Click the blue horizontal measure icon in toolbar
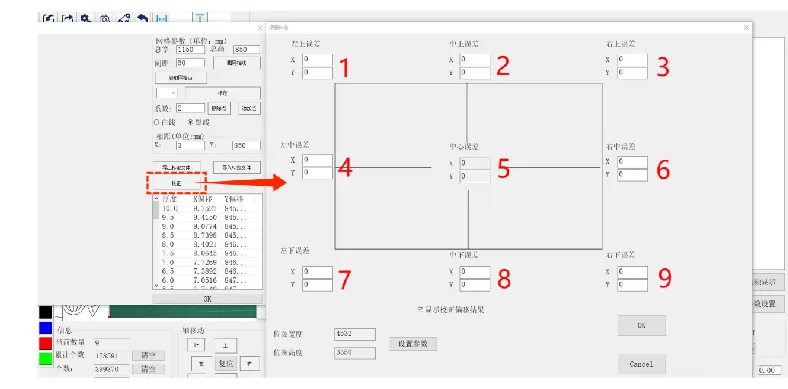Viewport: 788px width, 389px height. [162, 19]
